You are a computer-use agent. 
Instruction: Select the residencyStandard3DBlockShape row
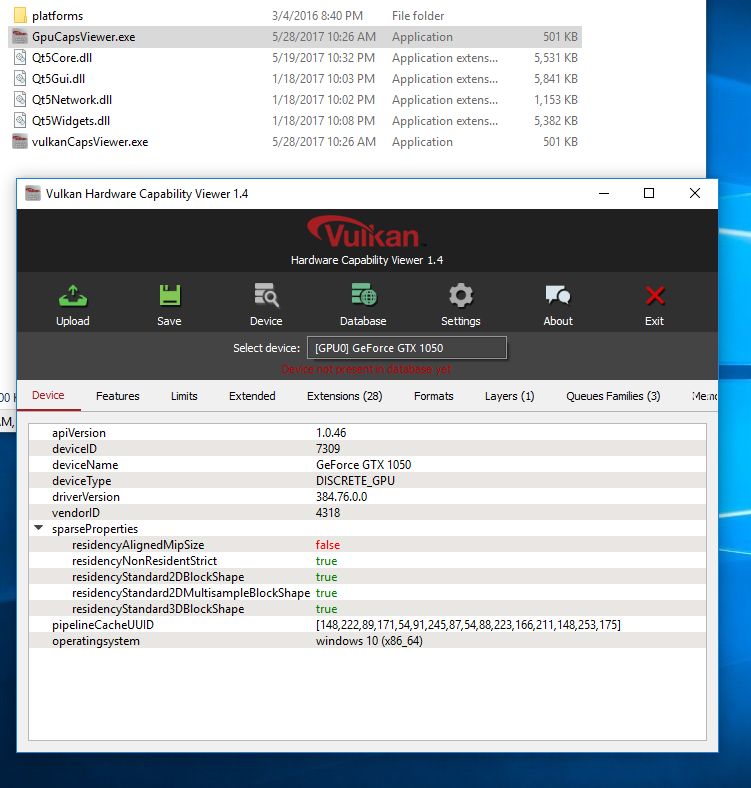(367, 609)
